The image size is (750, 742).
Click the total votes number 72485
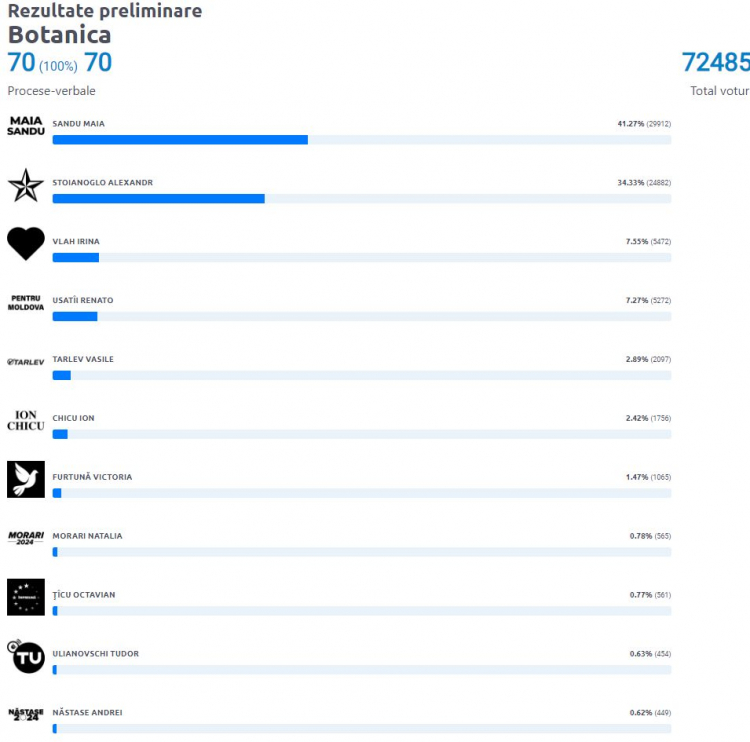click(x=716, y=62)
